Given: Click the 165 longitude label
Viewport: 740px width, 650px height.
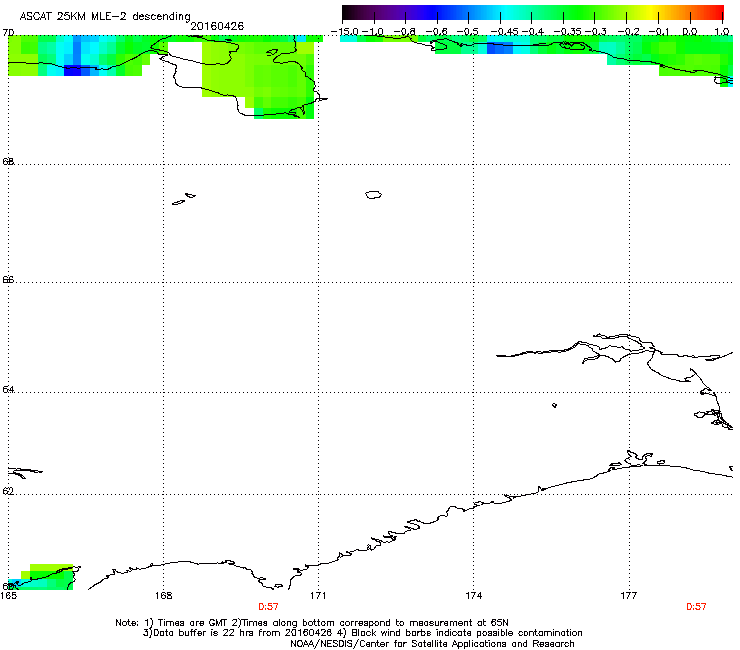Looking at the screenshot, I should pyautogui.click(x=8, y=596).
